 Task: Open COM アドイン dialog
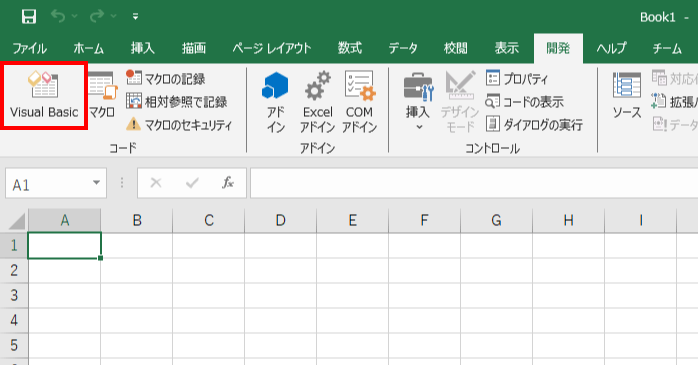[360, 102]
